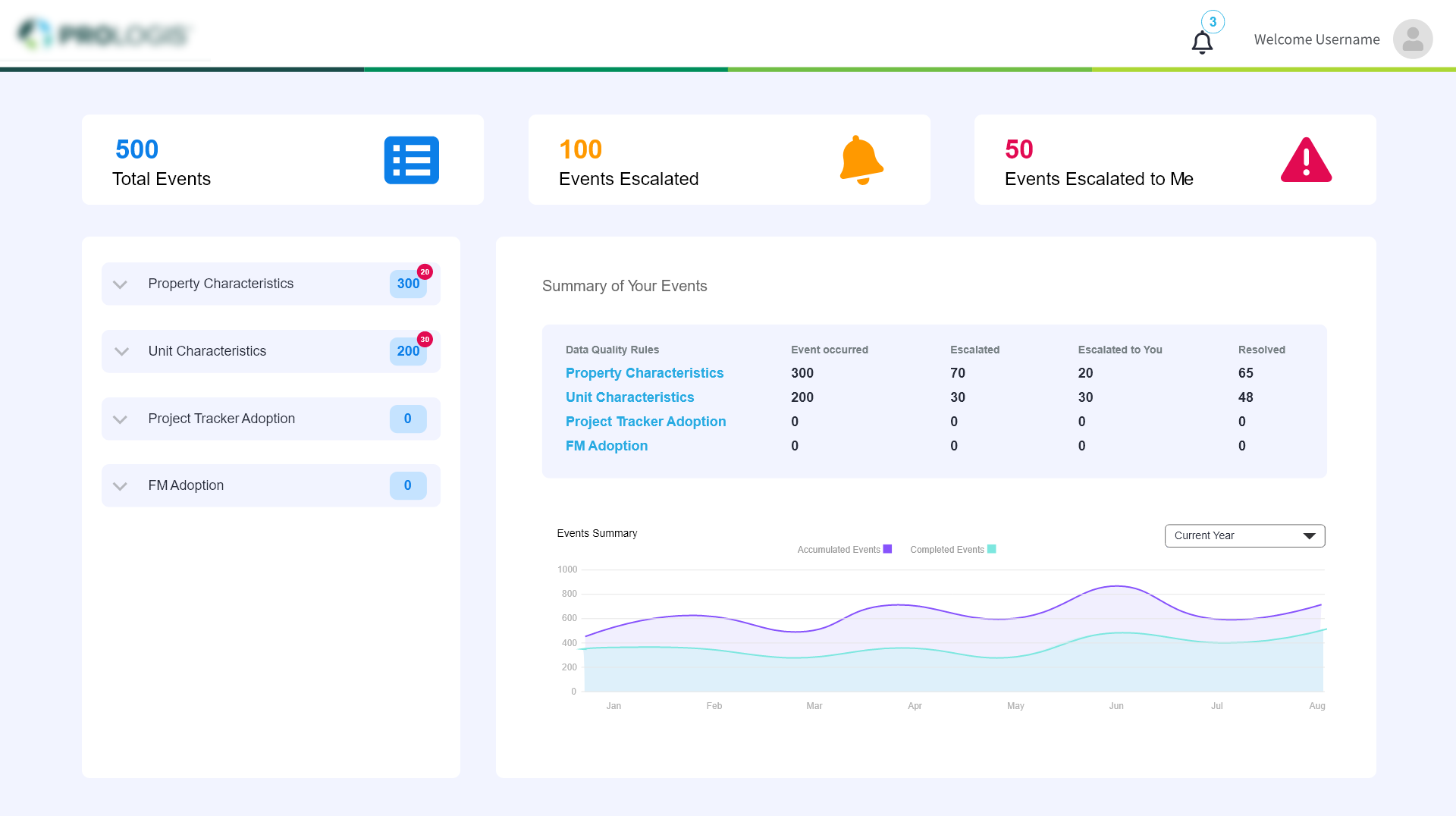Open the Current Year dropdown
Viewport: 1456px width, 819px height.
(x=1244, y=535)
